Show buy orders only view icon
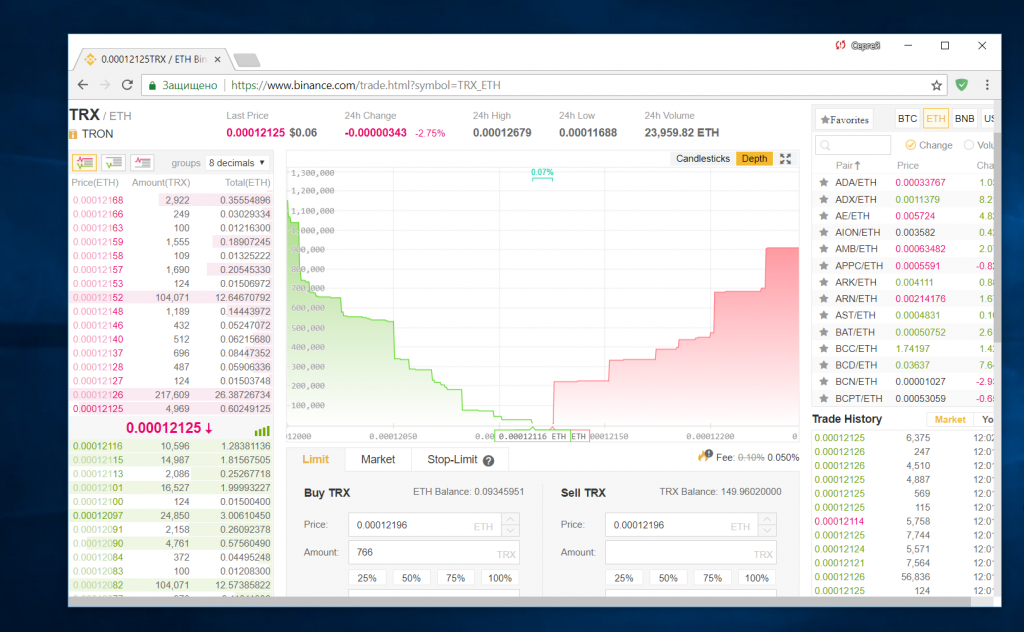Image resolution: width=1024 pixels, height=632 pixels. (114, 163)
